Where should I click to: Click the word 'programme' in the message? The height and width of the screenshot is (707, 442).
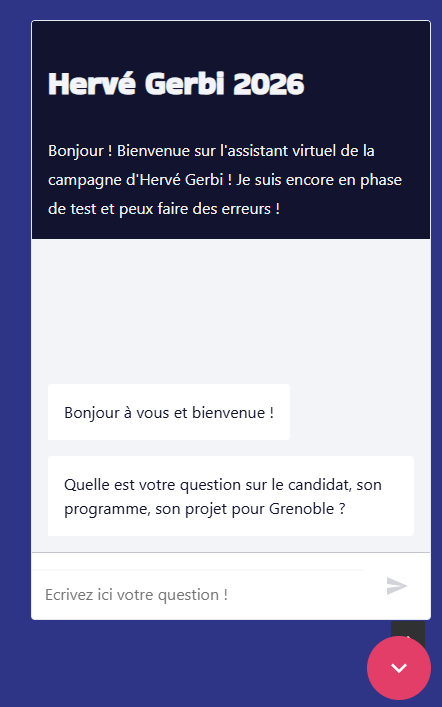coord(106,509)
